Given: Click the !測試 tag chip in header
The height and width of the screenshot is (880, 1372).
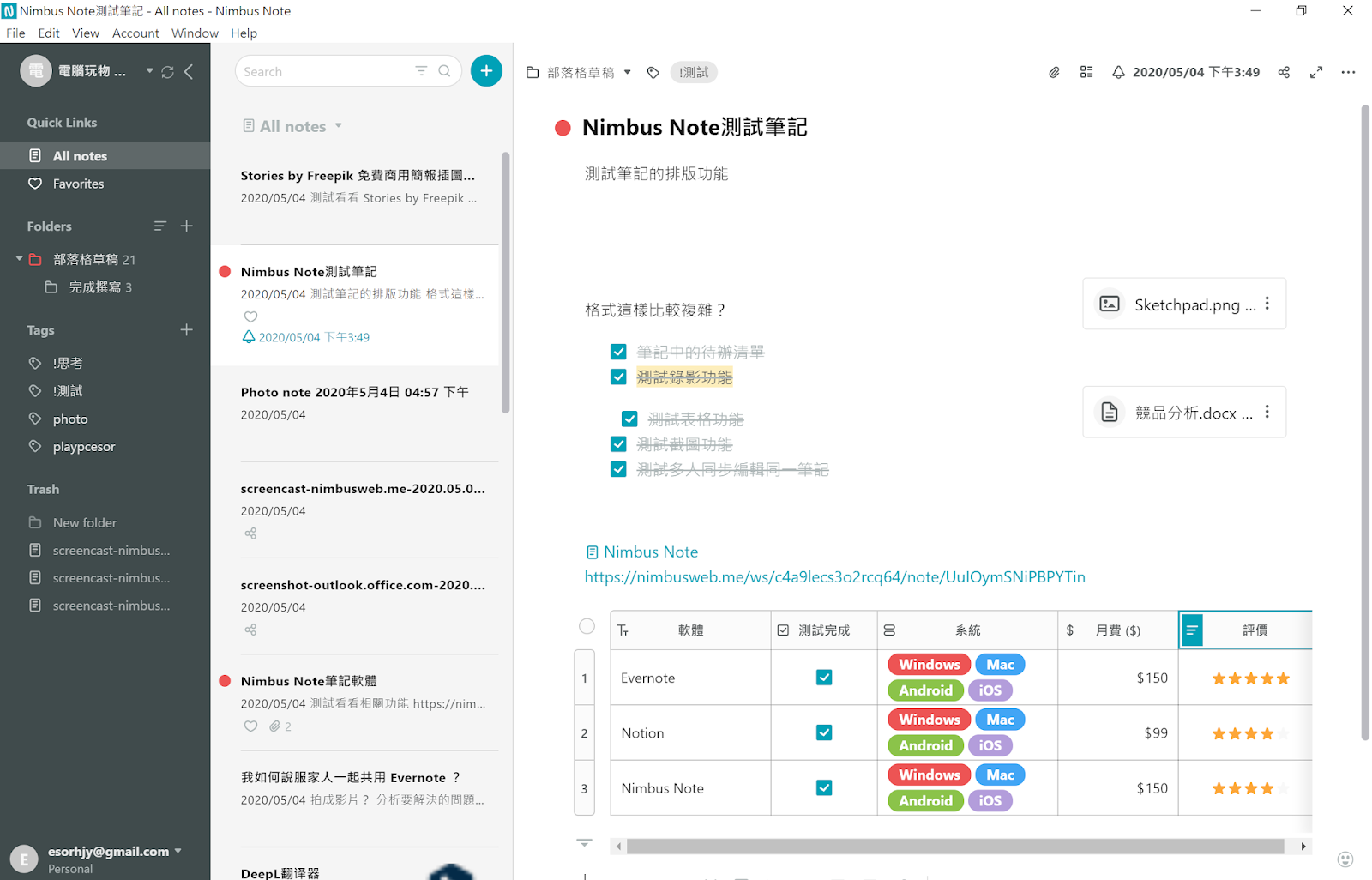Looking at the screenshot, I should tap(694, 73).
